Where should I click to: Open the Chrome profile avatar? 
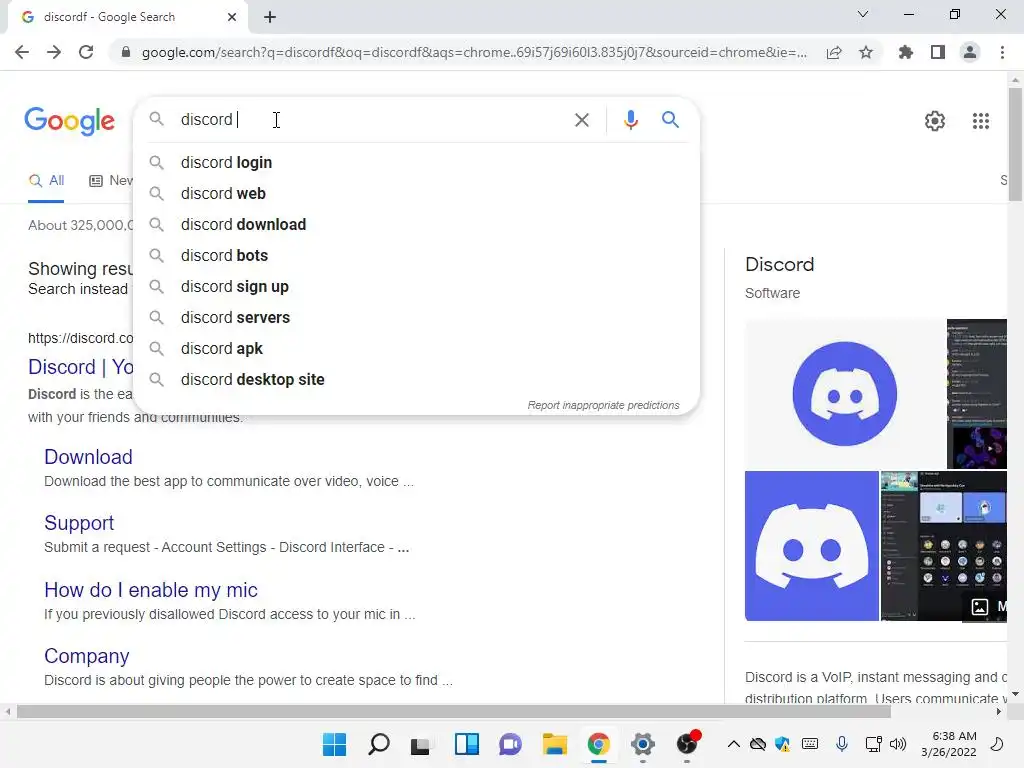click(x=970, y=52)
